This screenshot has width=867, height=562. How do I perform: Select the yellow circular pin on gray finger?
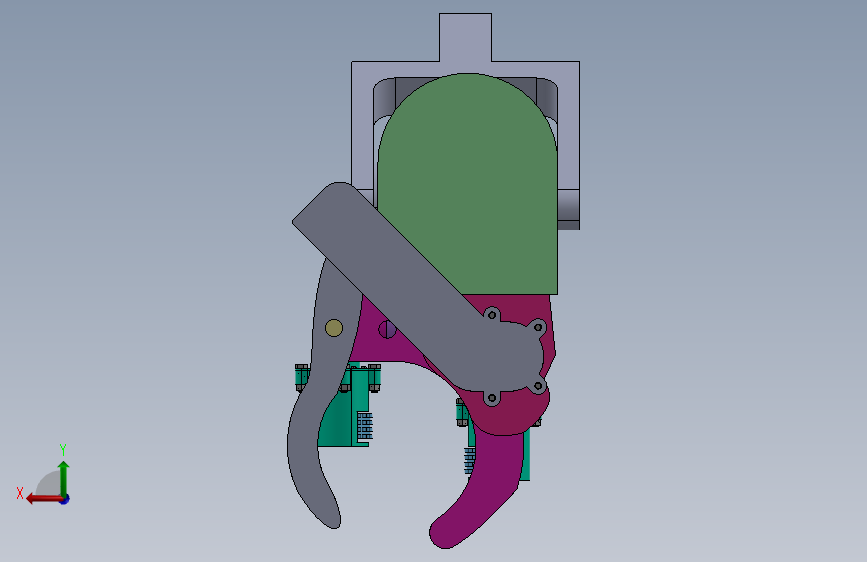click(334, 328)
